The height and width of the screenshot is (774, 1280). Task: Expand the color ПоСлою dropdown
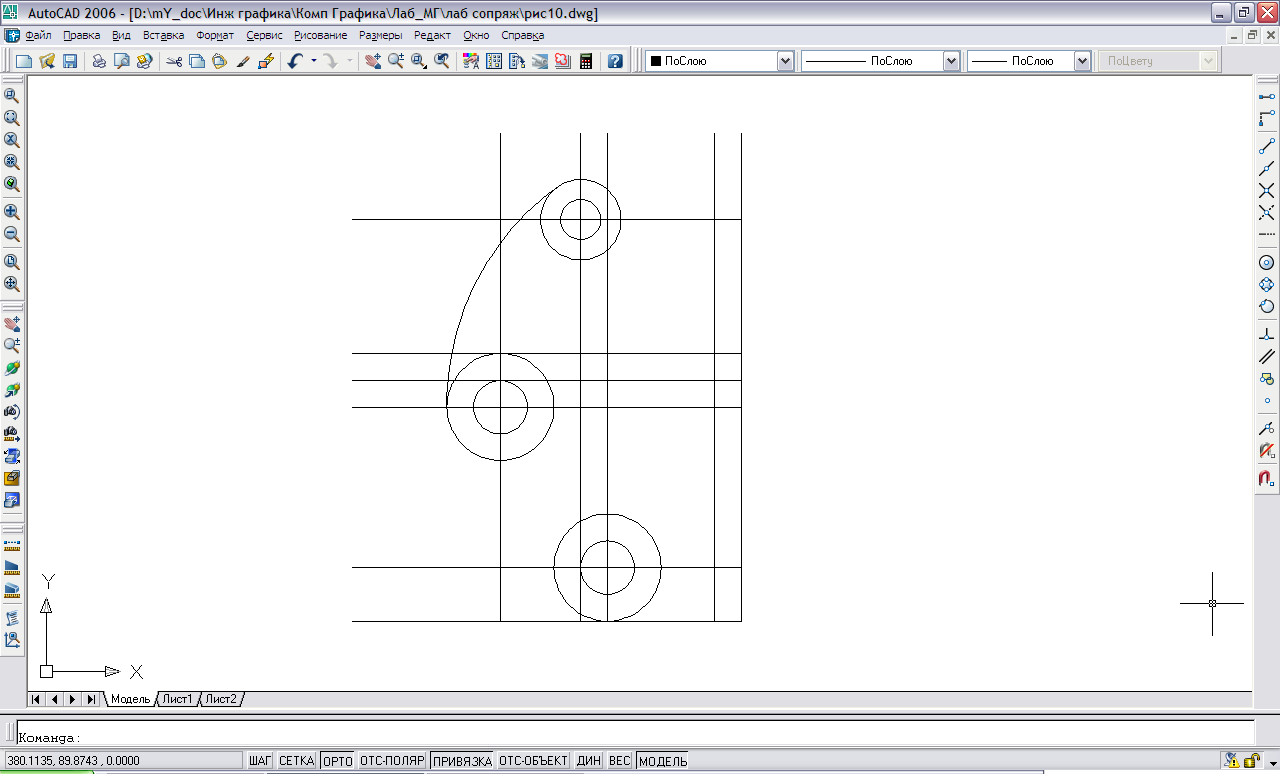click(785, 61)
